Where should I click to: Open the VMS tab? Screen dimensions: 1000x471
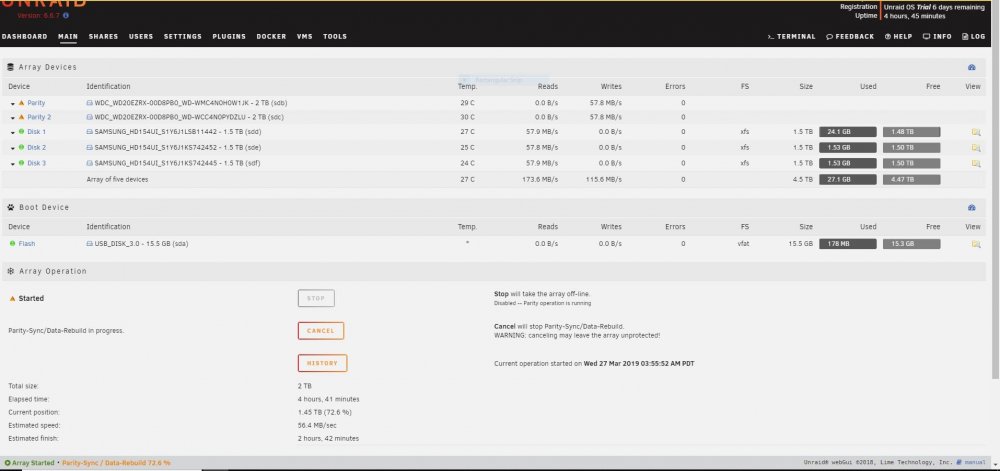pyautogui.click(x=305, y=36)
